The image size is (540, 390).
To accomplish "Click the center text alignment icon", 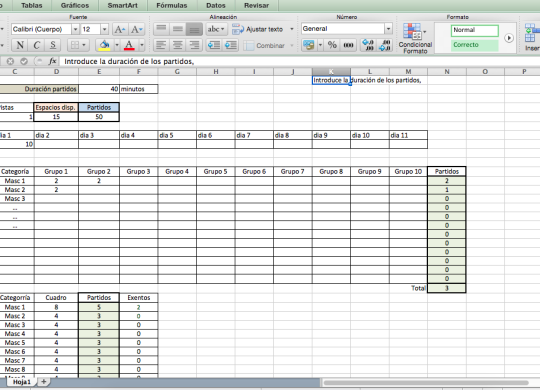I will point(178,45).
